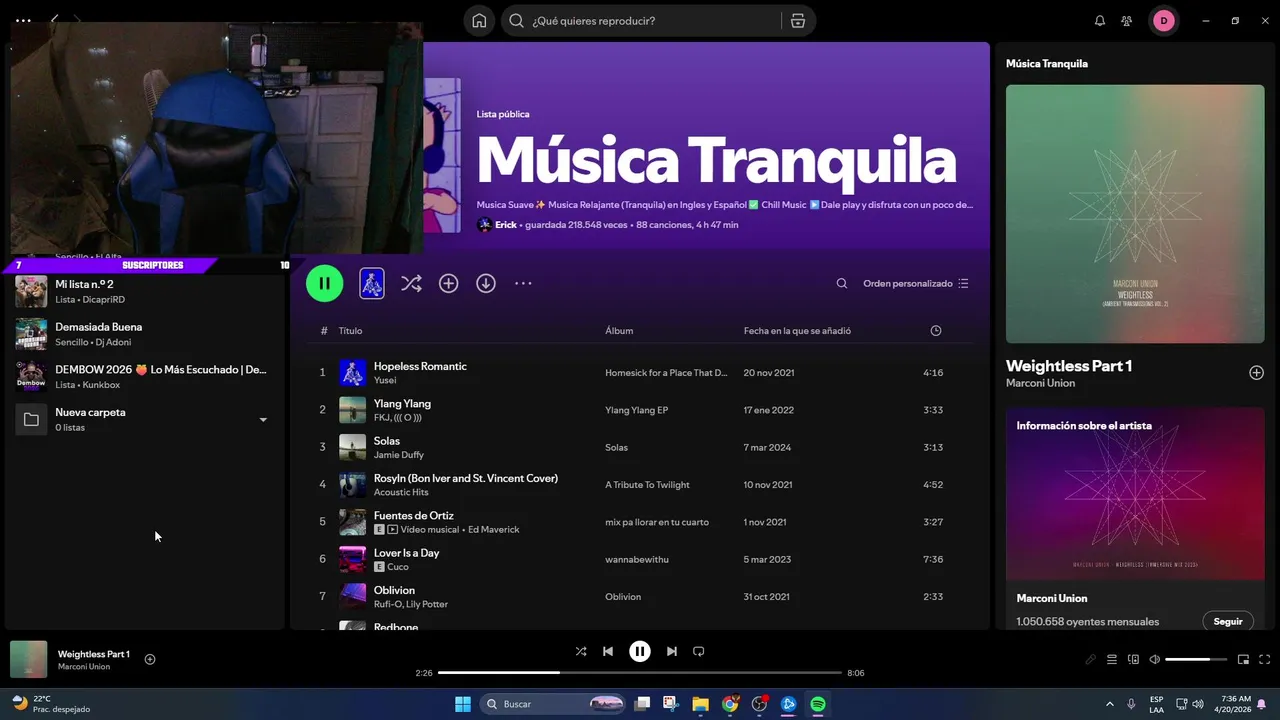Toggle the playlist preview cover button
The image size is (1280, 720).
tap(372, 283)
